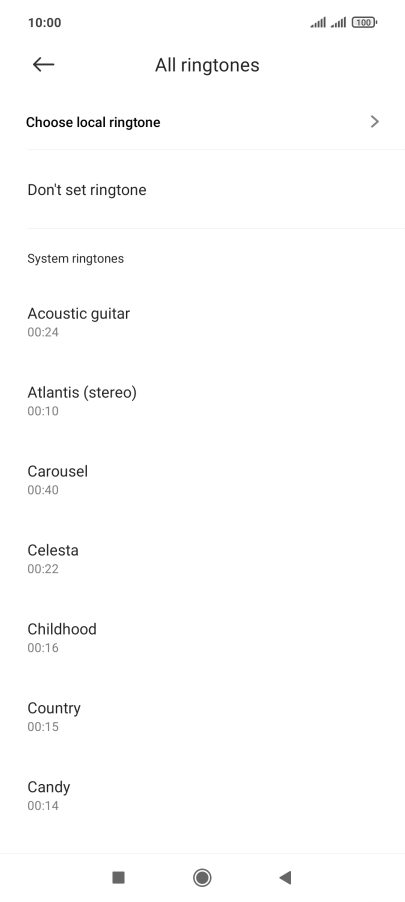Tap the first signal strength icon
The image size is (405, 902).
tap(318, 22)
